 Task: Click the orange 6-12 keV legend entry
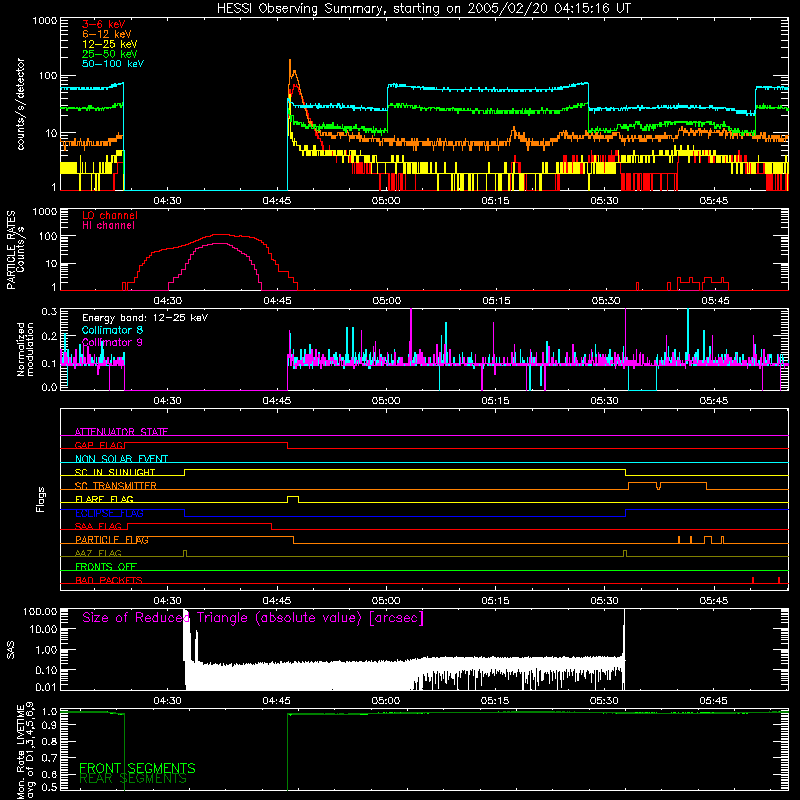click(x=107, y=34)
